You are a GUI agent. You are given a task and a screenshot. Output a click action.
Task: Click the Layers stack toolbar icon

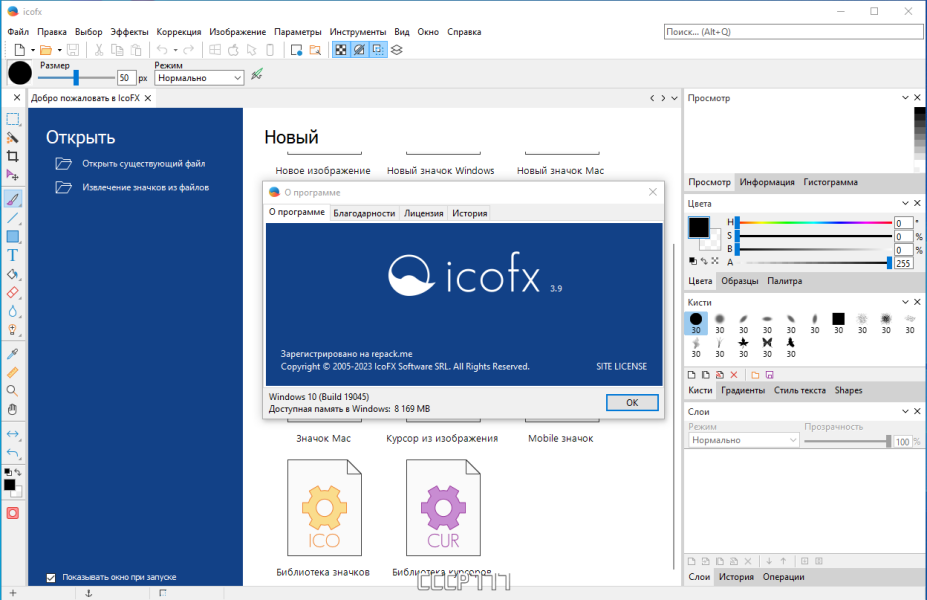pos(397,50)
